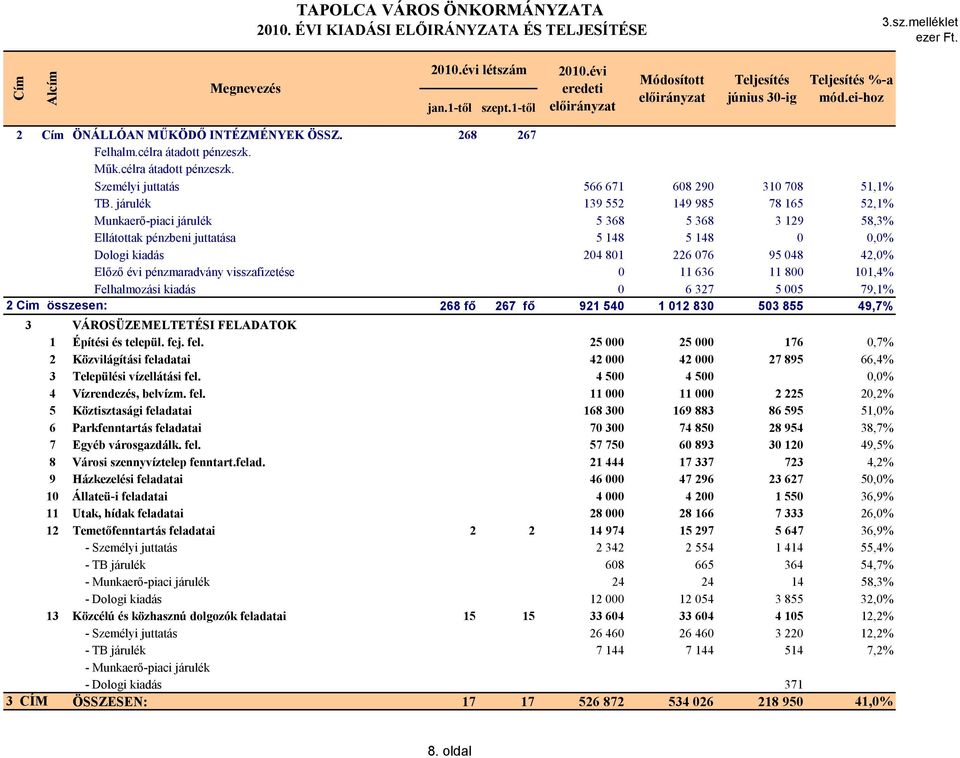Click 'Házkezelési feladatai' value 23 627
Image resolution: width=960 pixels, height=758 pixels.
pyautogui.click(x=786, y=479)
